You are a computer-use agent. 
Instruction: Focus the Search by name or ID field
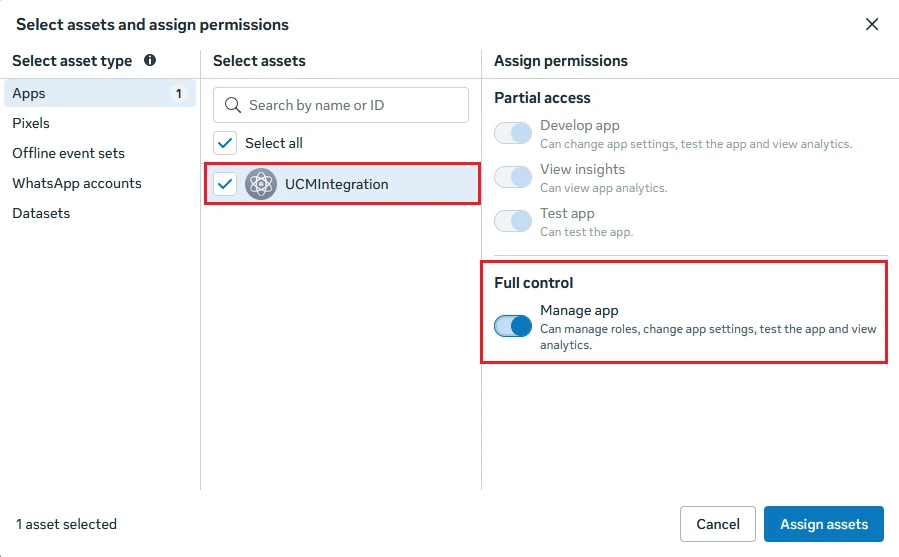click(x=341, y=105)
